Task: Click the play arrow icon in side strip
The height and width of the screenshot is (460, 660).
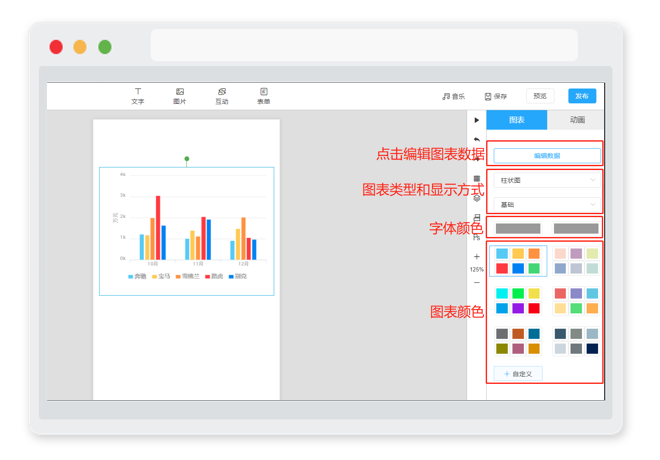Action: click(x=476, y=120)
